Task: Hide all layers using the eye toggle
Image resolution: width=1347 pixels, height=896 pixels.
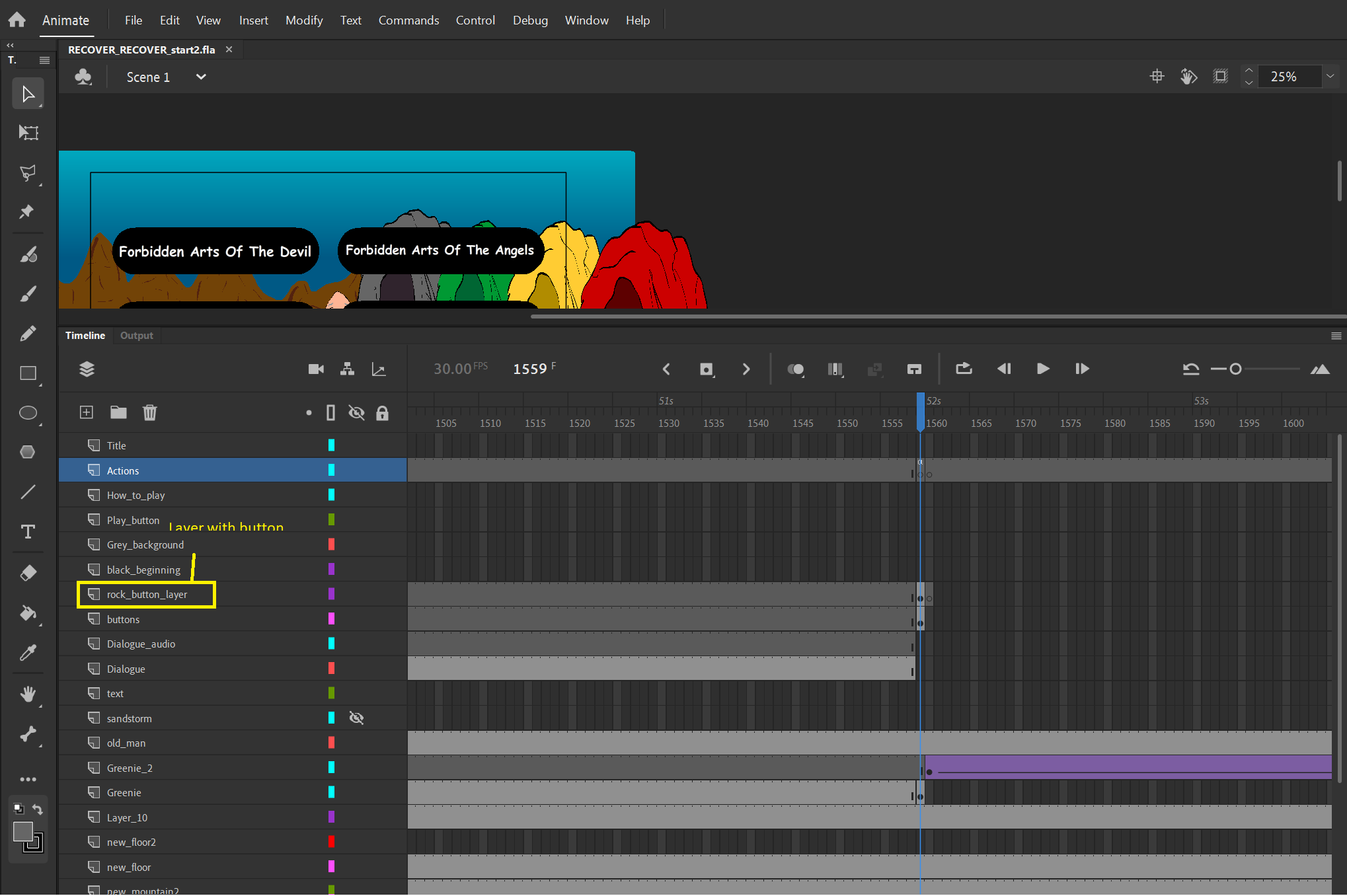Action: 357,412
